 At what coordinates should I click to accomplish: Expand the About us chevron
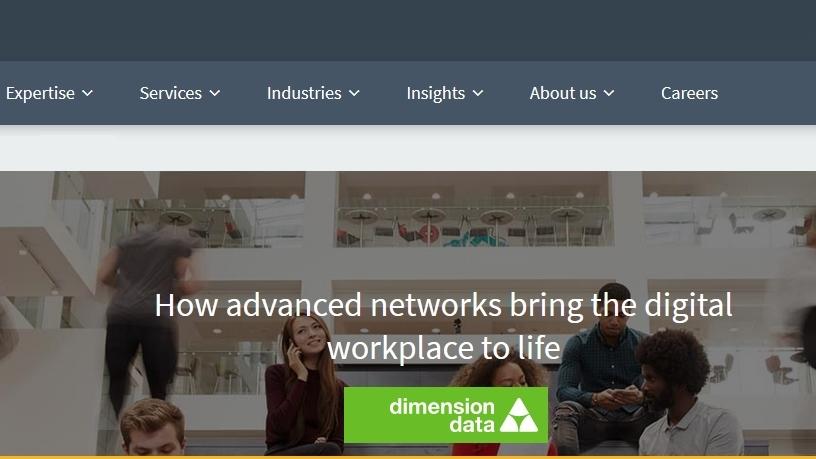609,93
